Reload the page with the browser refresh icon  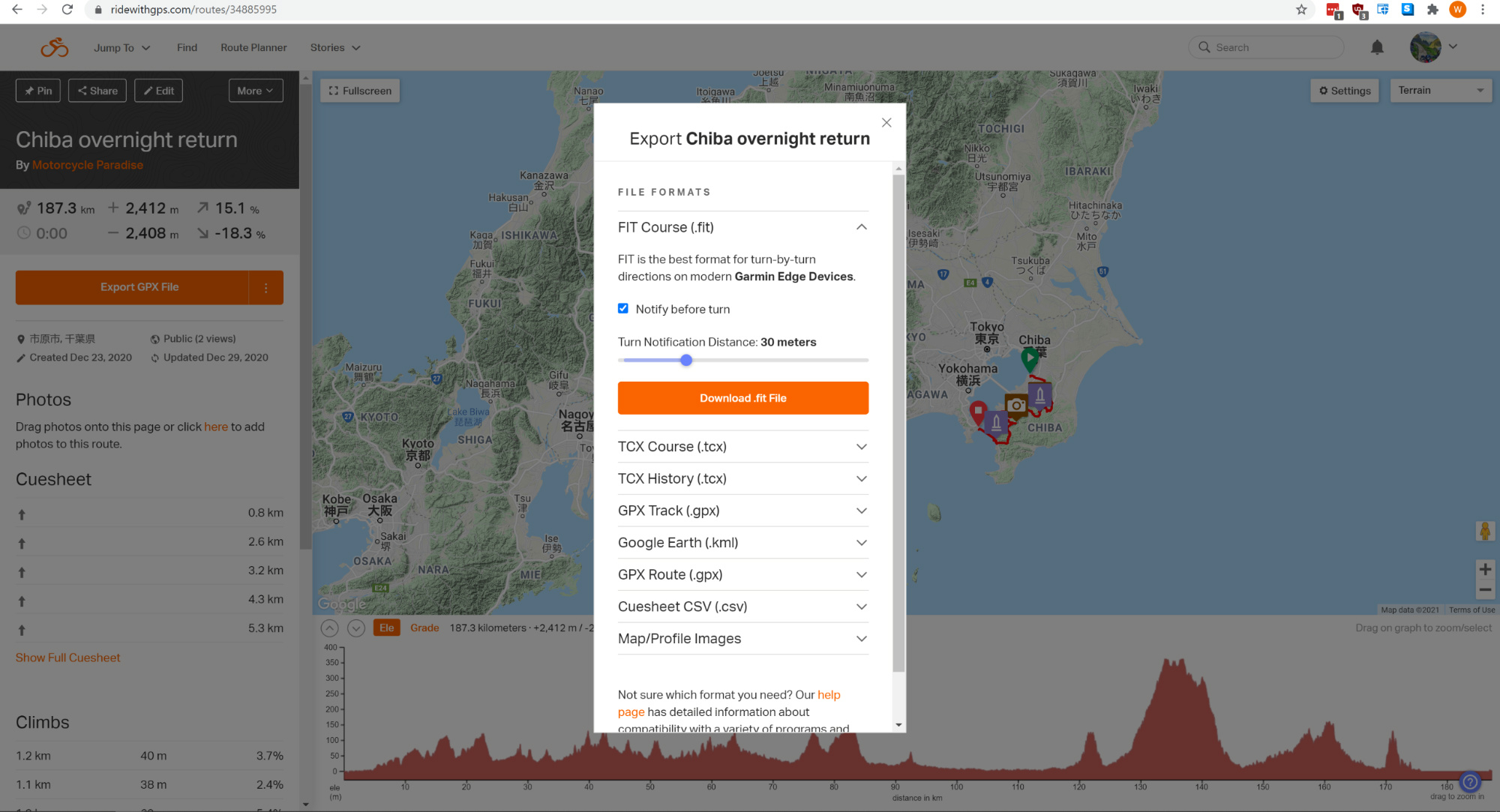pos(67,10)
